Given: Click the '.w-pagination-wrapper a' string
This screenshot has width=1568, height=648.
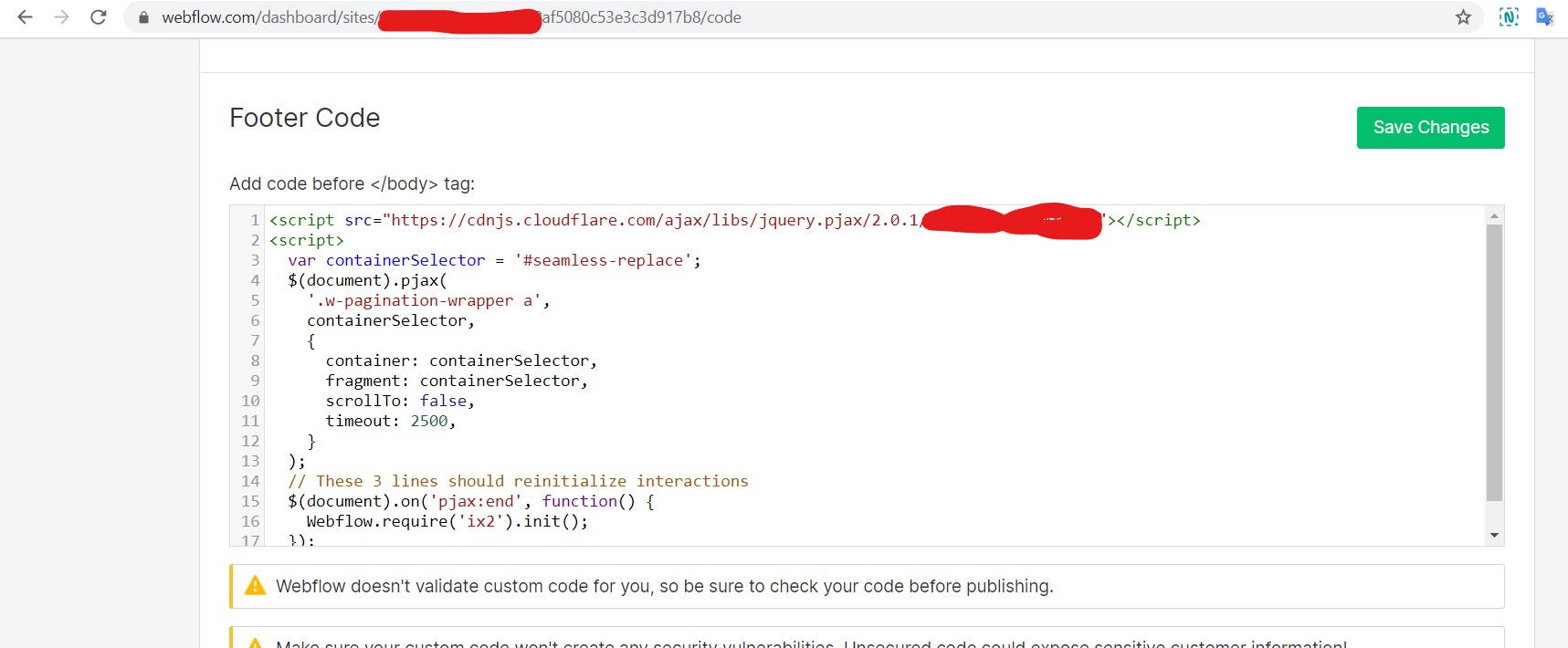Looking at the screenshot, I should tap(424, 300).
